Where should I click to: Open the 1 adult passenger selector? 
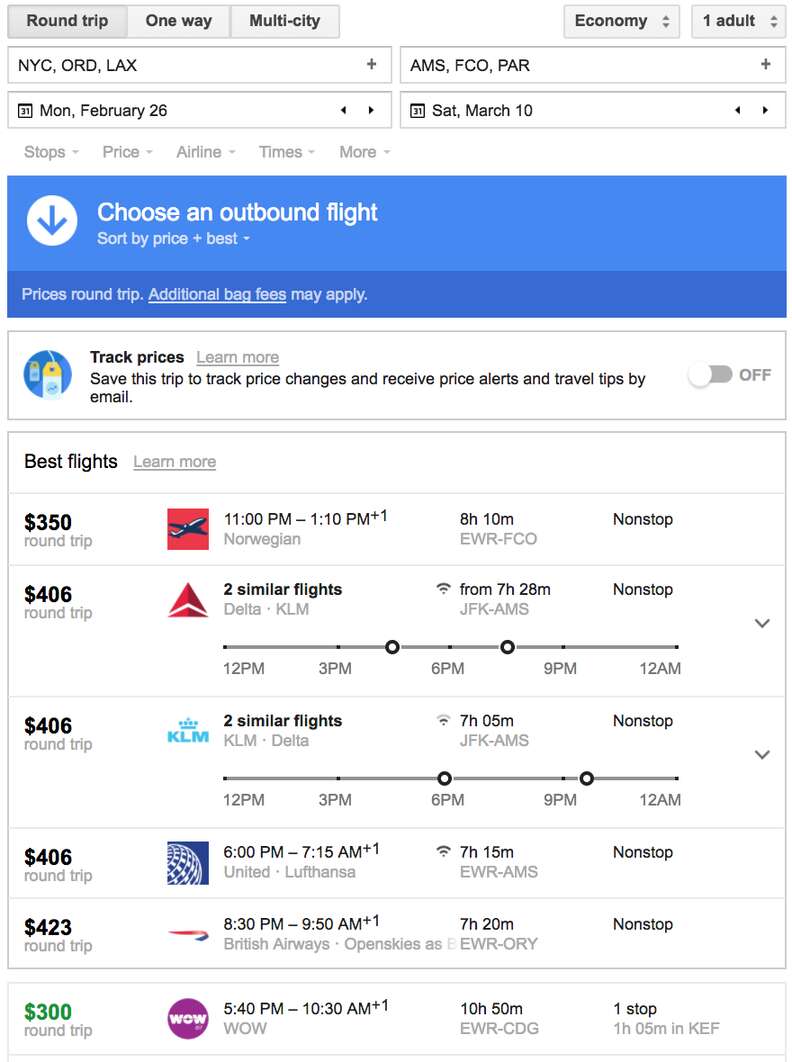pos(738,20)
